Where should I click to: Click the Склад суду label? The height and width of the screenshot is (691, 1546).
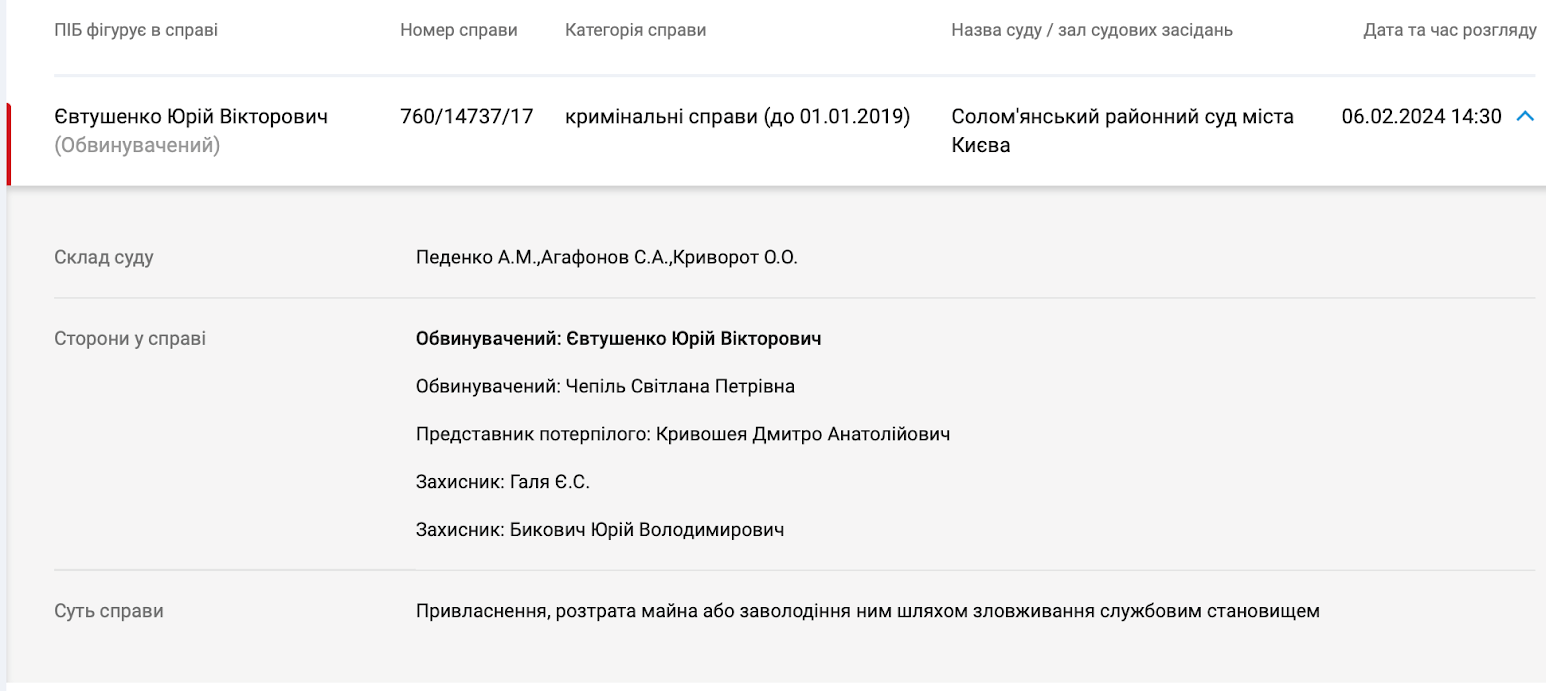pos(104,258)
